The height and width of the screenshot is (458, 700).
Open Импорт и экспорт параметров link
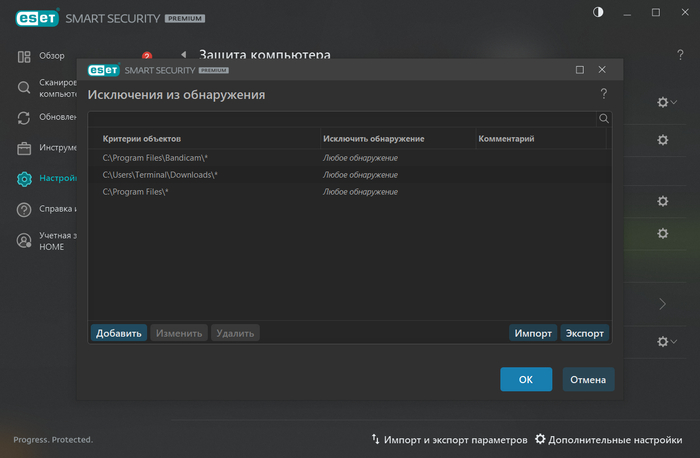point(448,439)
